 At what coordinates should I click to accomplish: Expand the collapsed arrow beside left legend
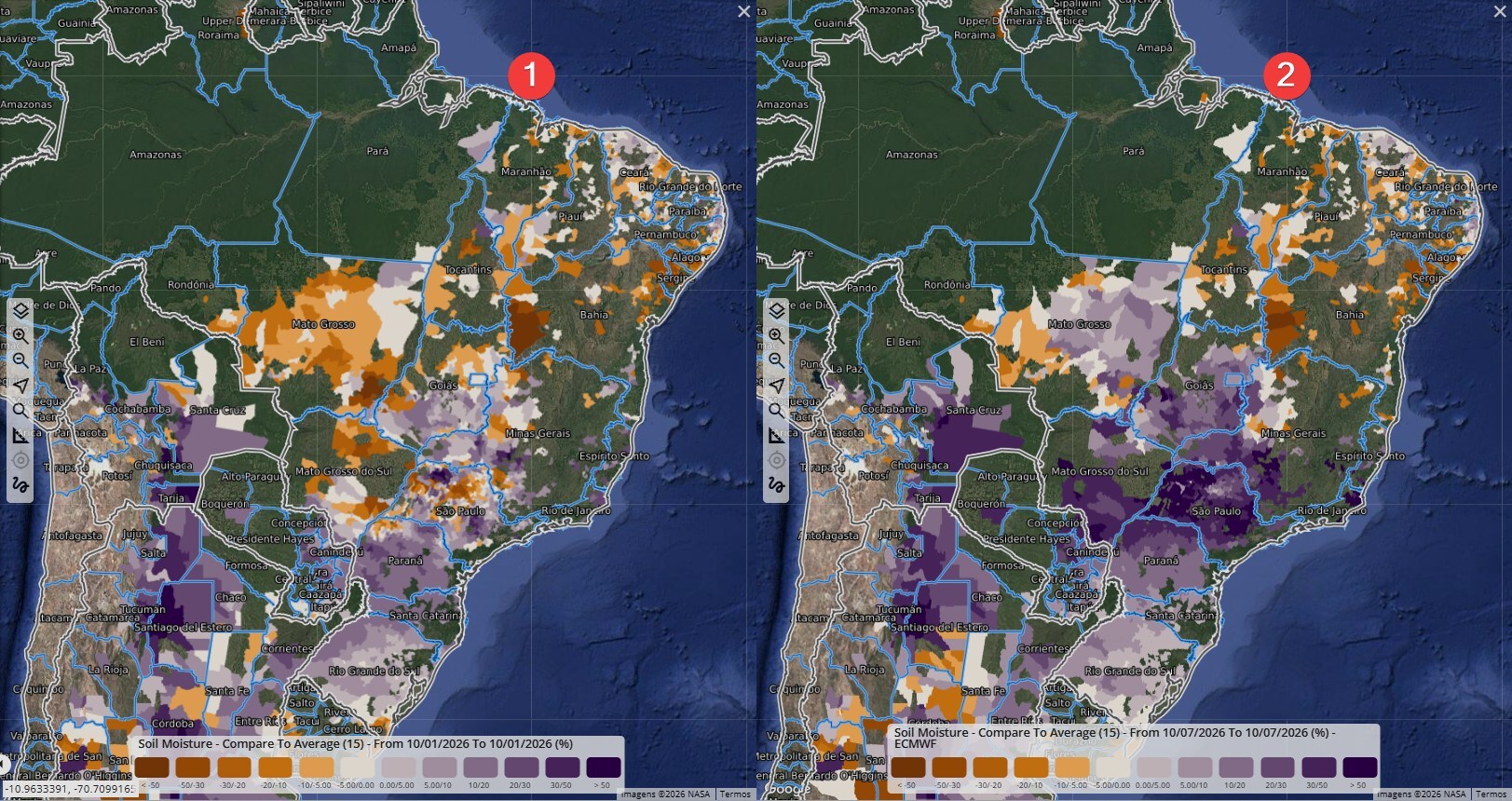[4, 763]
